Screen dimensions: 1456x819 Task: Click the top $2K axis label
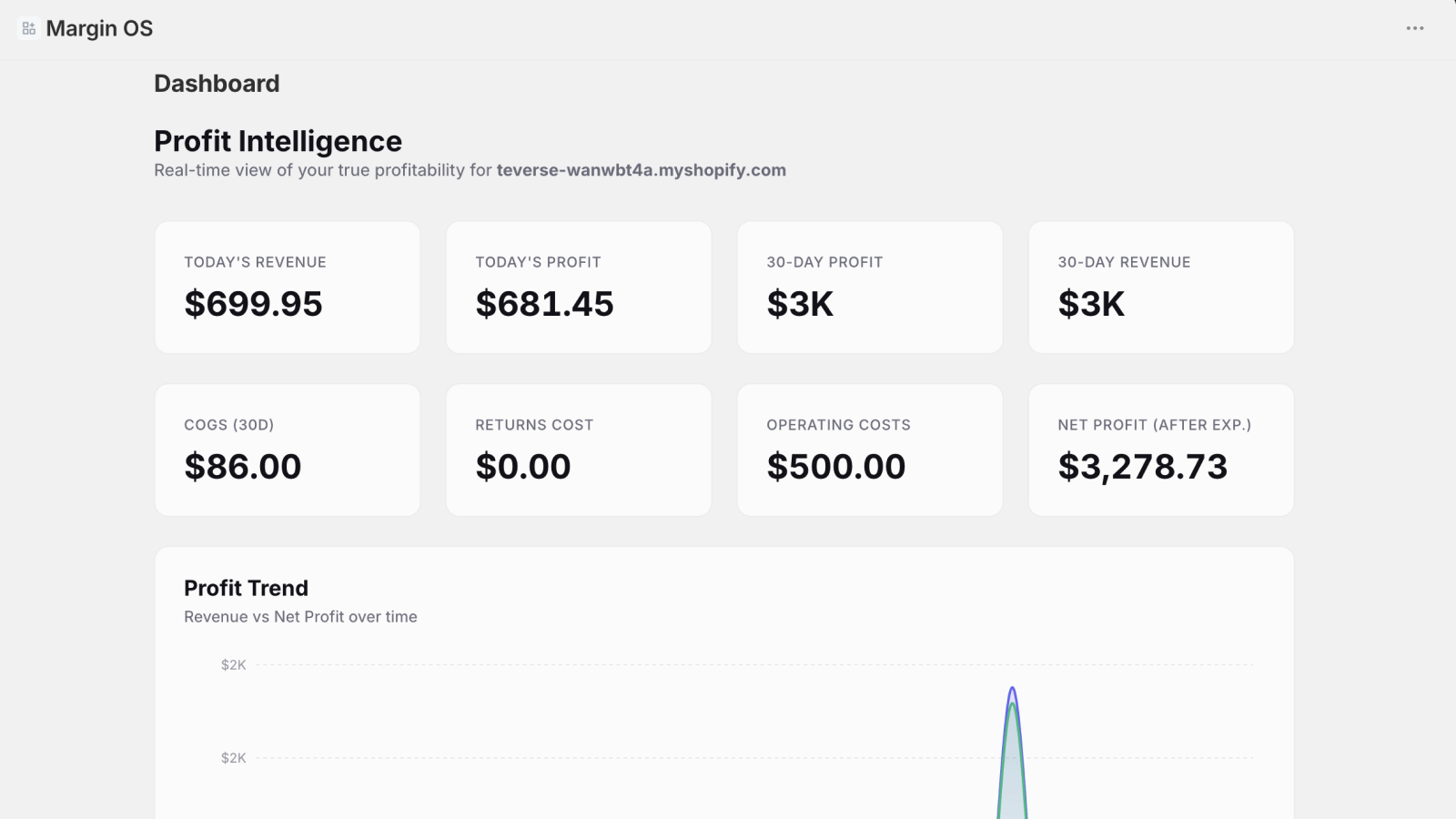233,665
